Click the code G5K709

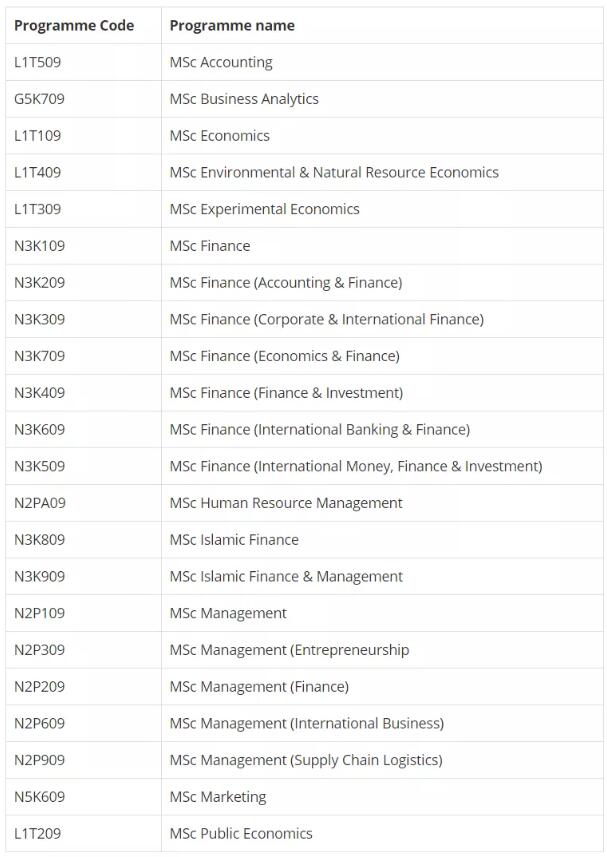click(x=39, y=99)
